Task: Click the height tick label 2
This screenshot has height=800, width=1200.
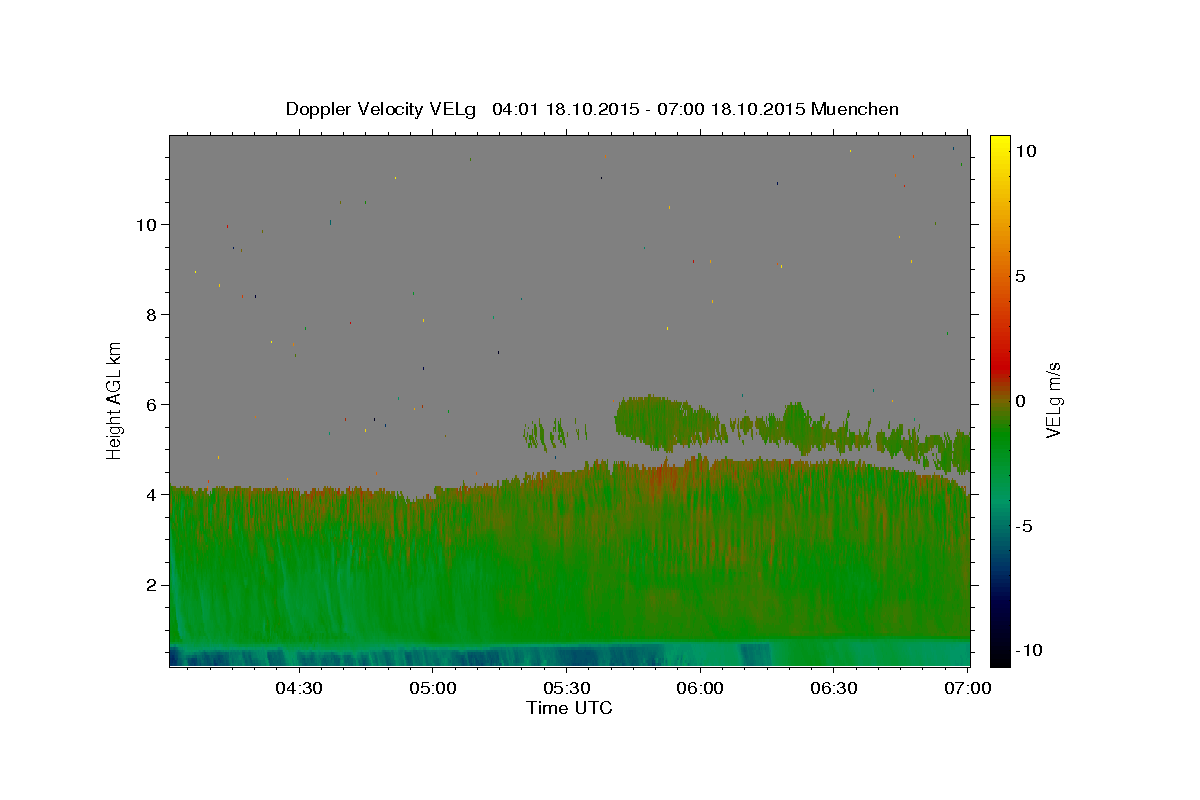Action: pyautogui.click(x=151, y=584)
